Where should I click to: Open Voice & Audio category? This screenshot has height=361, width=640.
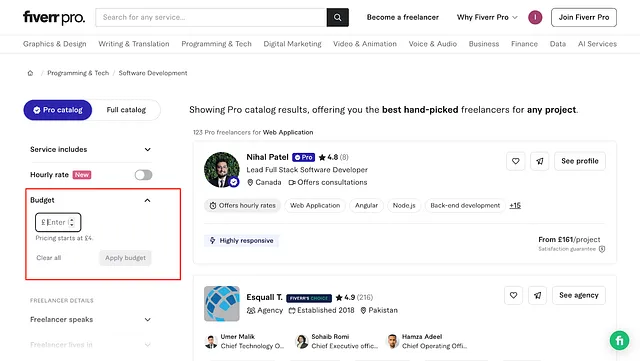[x=433, y=44]
